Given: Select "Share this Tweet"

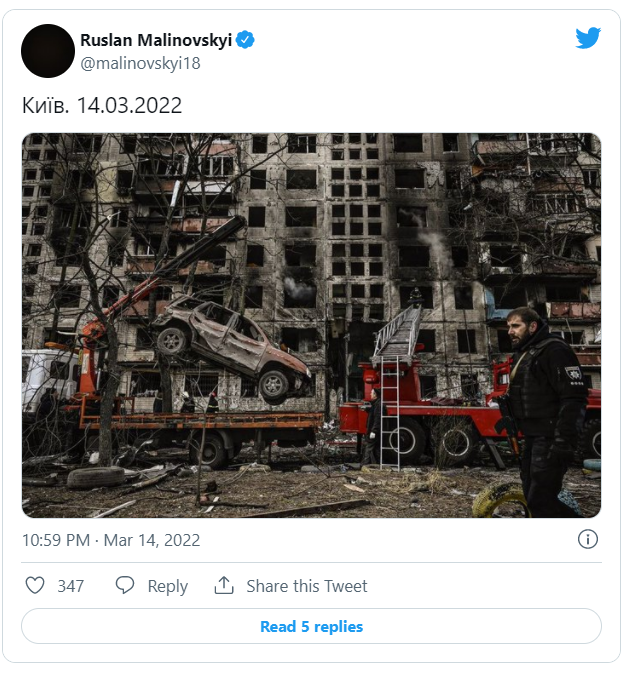Looking at the screenshot, I should pos(307,586).
